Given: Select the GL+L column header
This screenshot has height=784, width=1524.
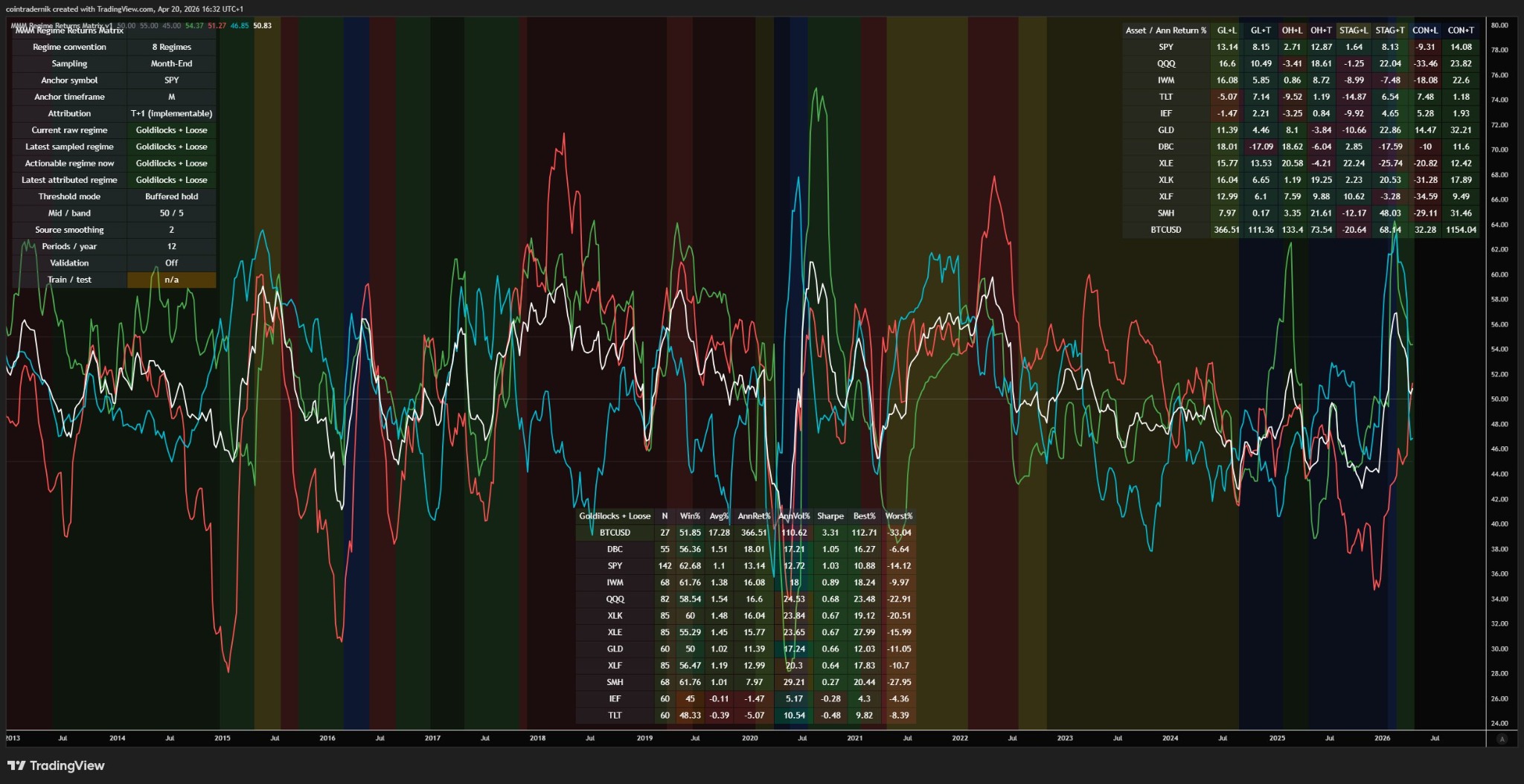Looking at the screenshot, I should pos(1226,31).
